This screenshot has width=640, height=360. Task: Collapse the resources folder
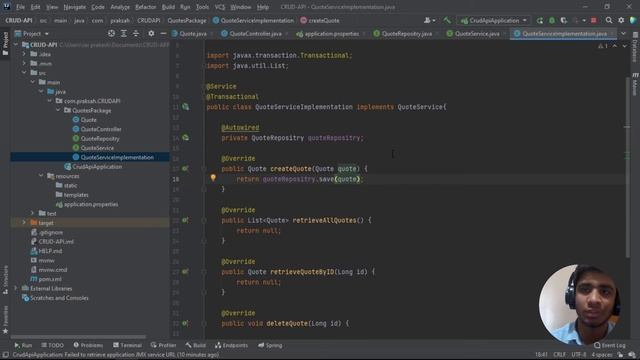coord(41,176)
